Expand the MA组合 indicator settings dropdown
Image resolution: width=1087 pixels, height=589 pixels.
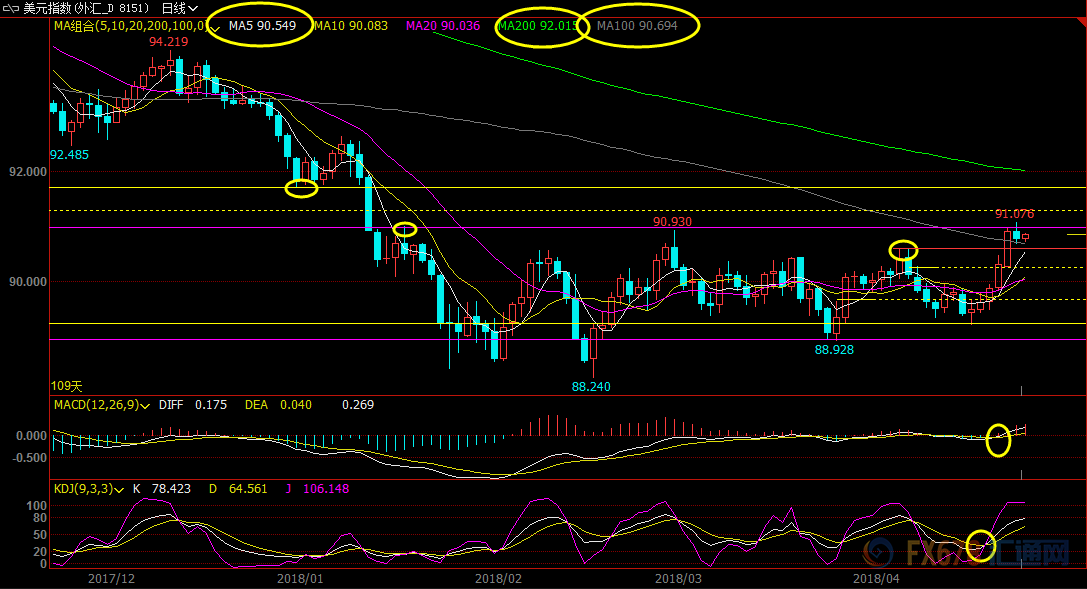point(216,27)
